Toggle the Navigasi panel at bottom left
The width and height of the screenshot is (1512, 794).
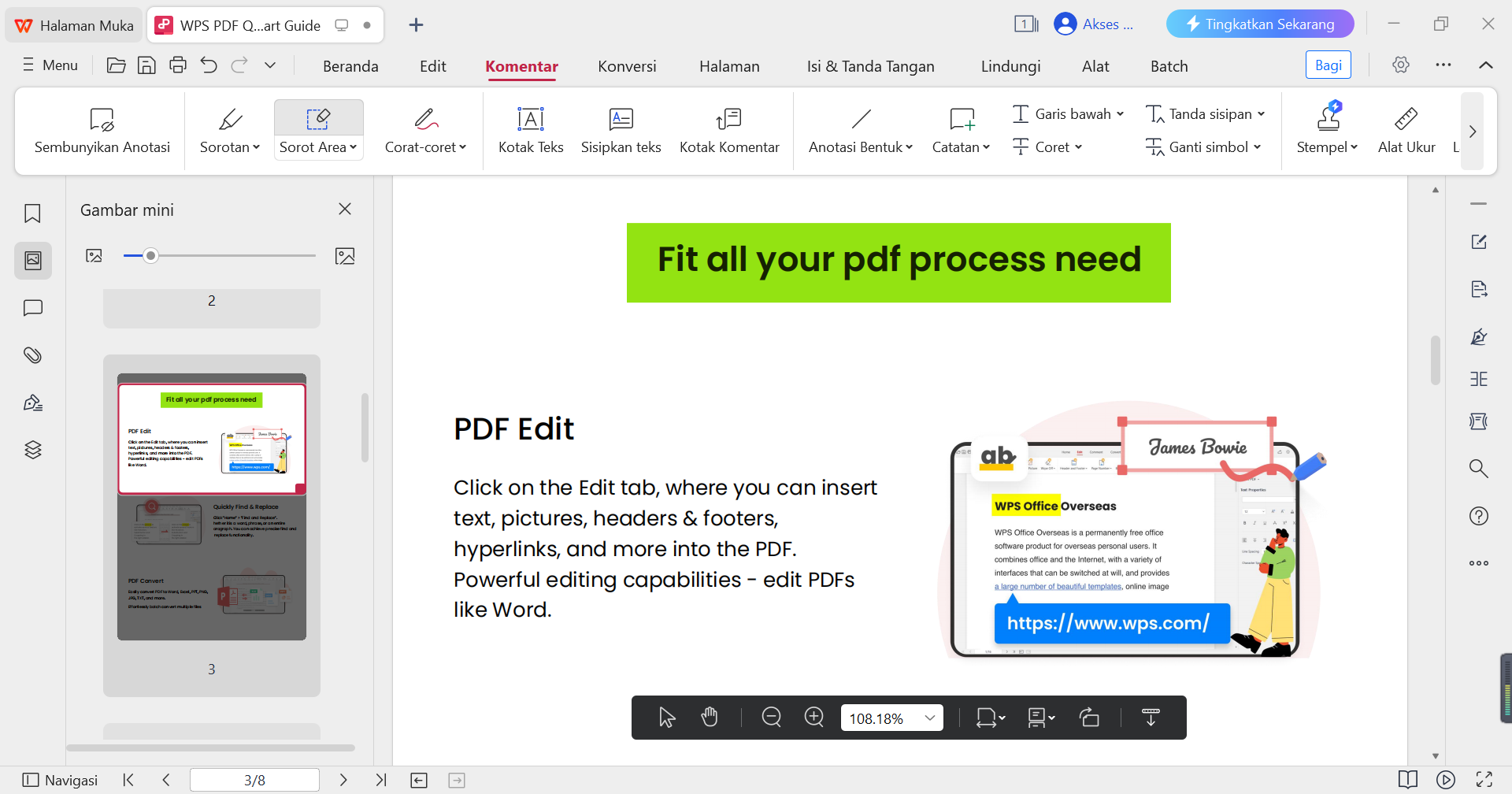[59, 779]
